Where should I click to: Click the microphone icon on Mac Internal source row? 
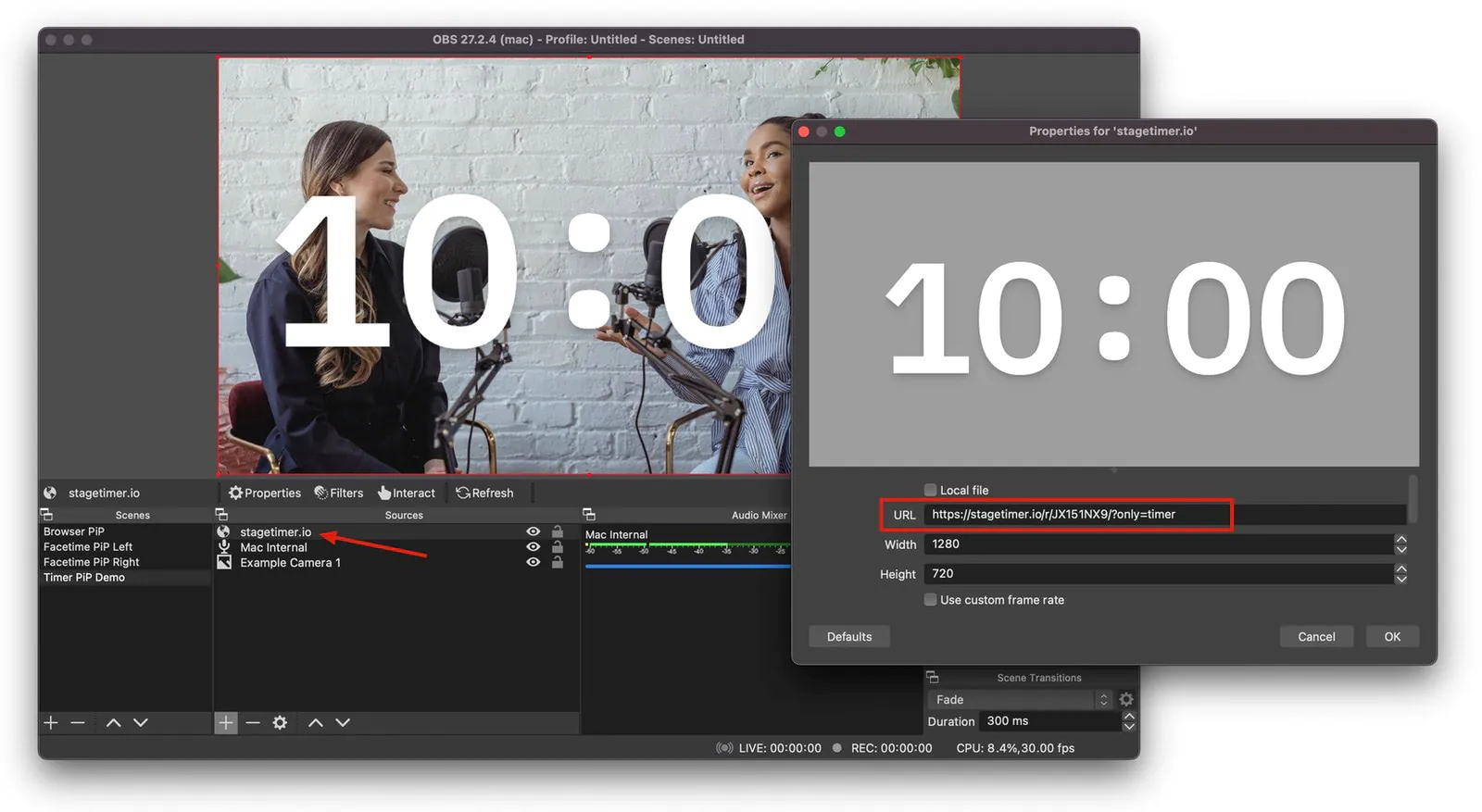click(223, 547)
